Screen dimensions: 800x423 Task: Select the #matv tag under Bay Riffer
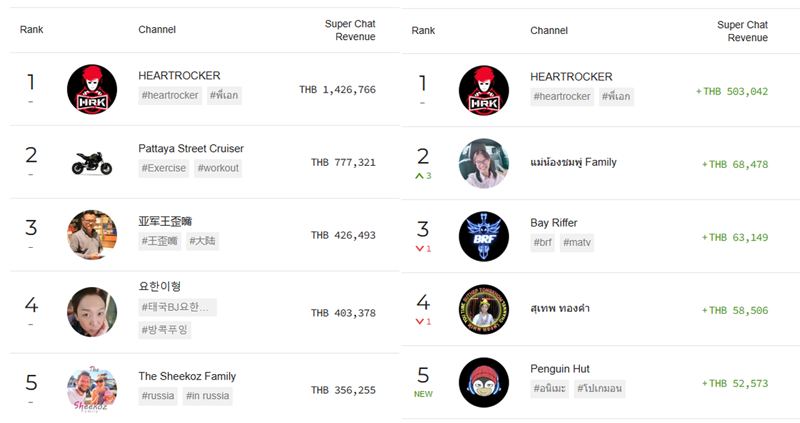577,243
